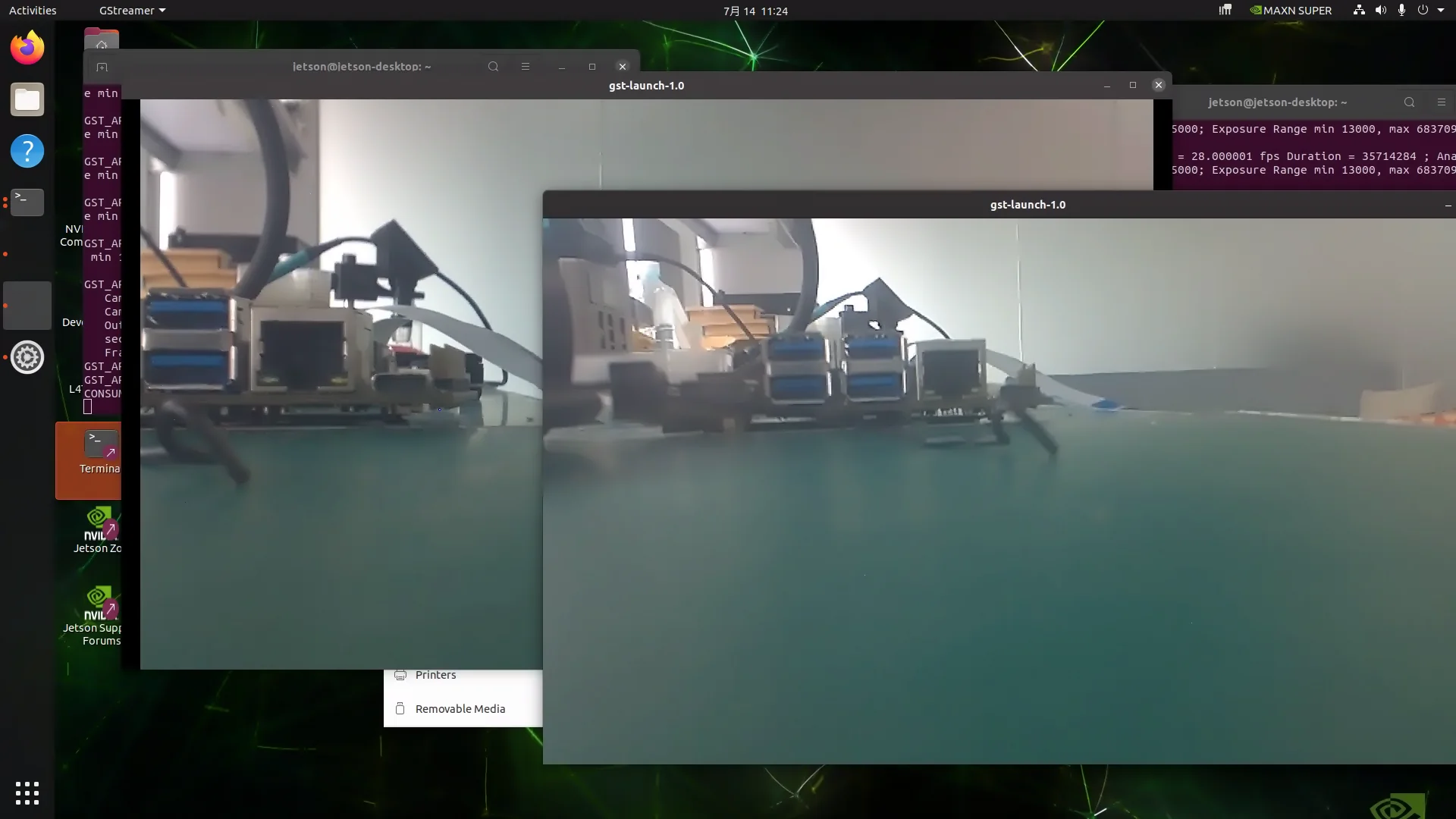Open Firefox from the dock
1456x819 pixels.
tap(27, 48)
